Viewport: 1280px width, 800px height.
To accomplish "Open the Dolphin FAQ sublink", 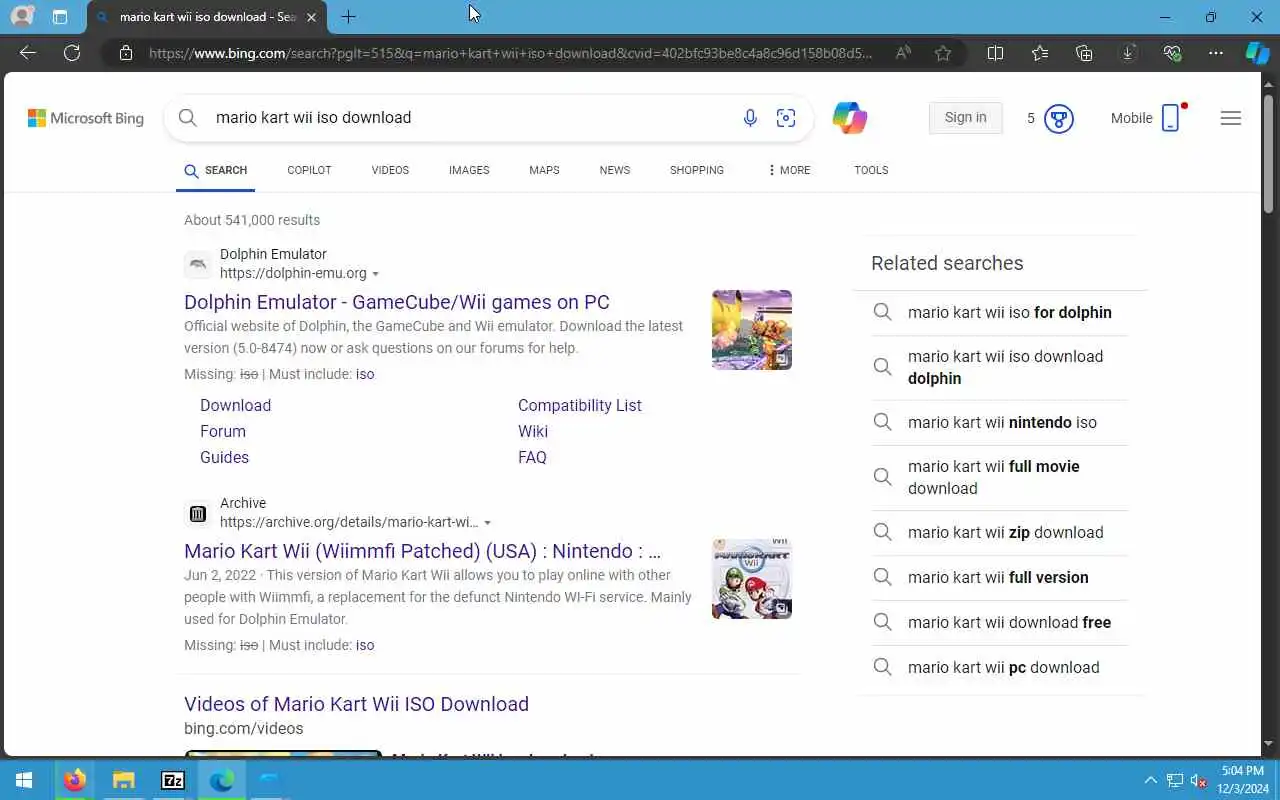I will pos(532,457).
